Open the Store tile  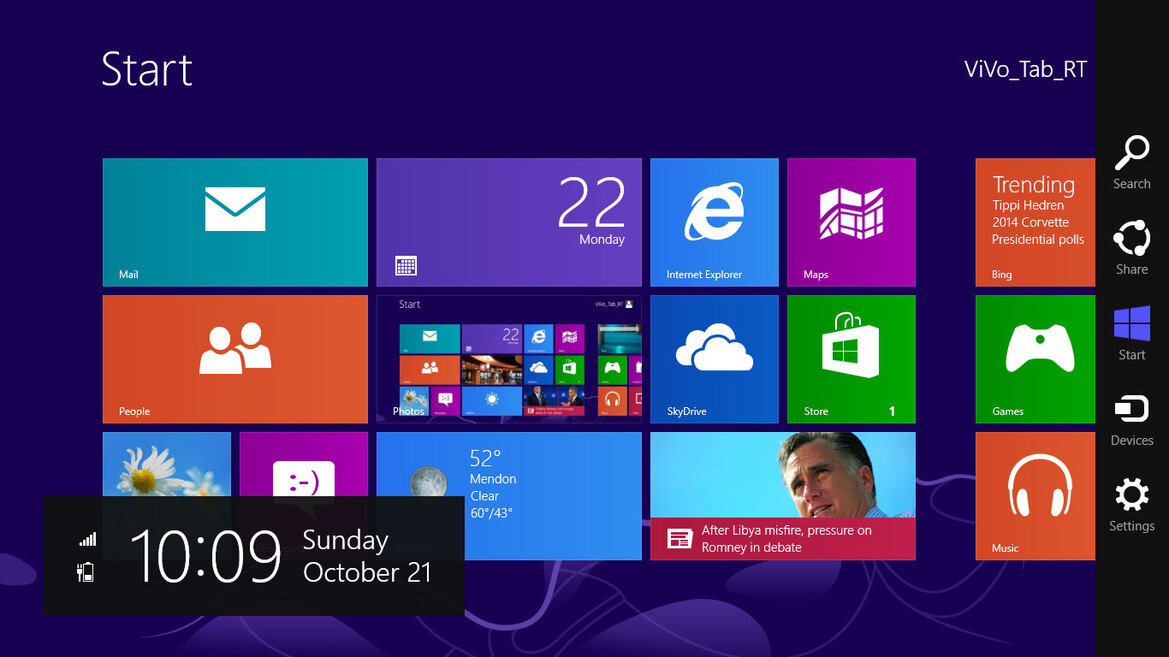point(851,359)
